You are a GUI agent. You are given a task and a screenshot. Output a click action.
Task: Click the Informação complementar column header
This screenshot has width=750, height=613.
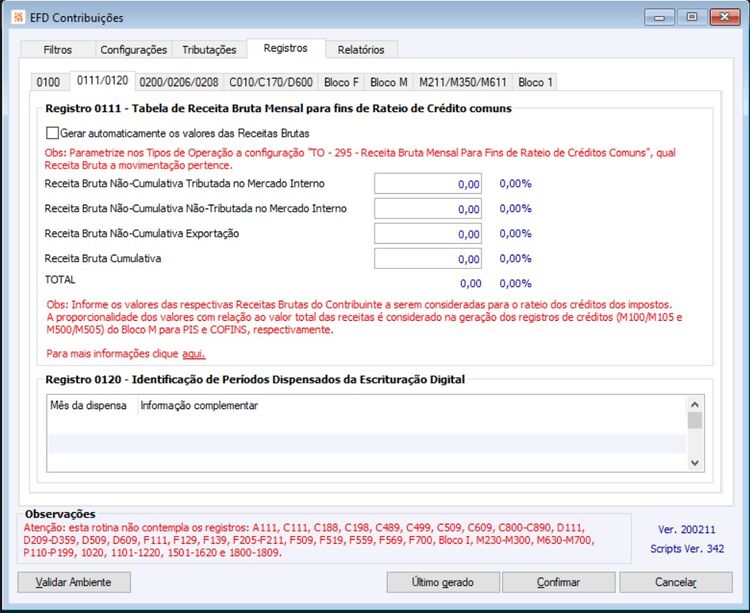(199, 405)
